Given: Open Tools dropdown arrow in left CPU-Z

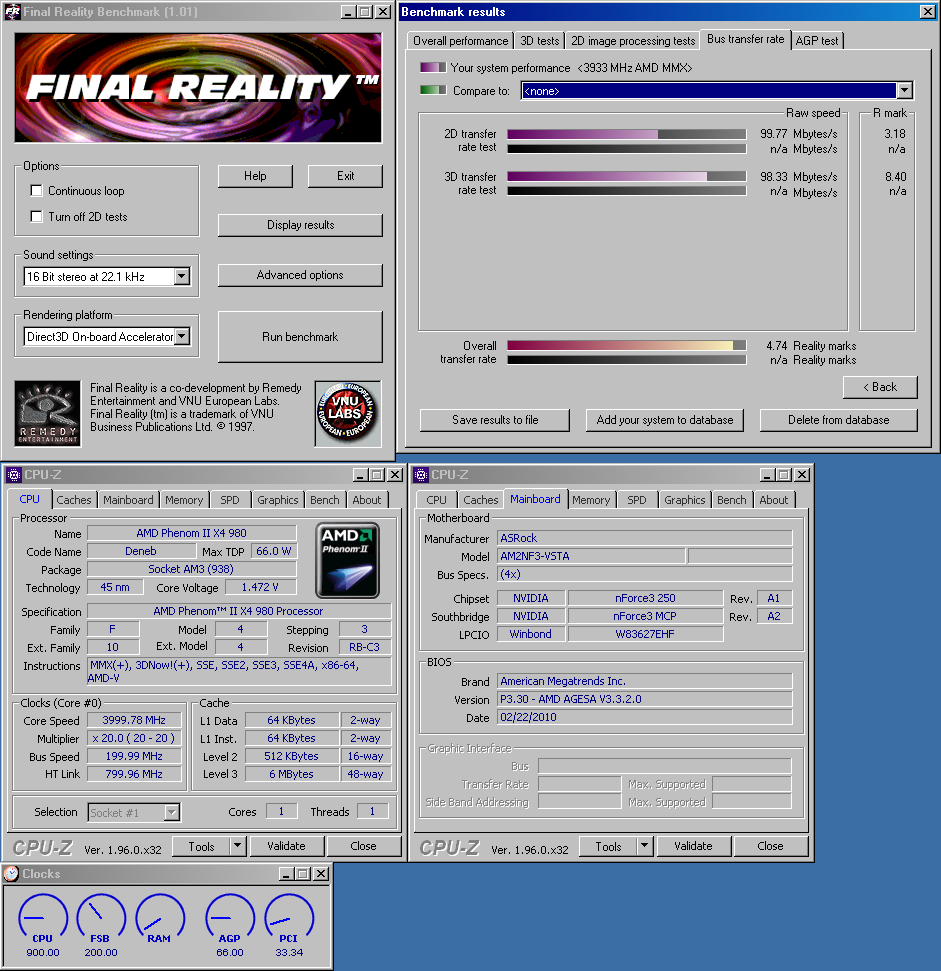Looking at the screenshot, I should 238,846.
